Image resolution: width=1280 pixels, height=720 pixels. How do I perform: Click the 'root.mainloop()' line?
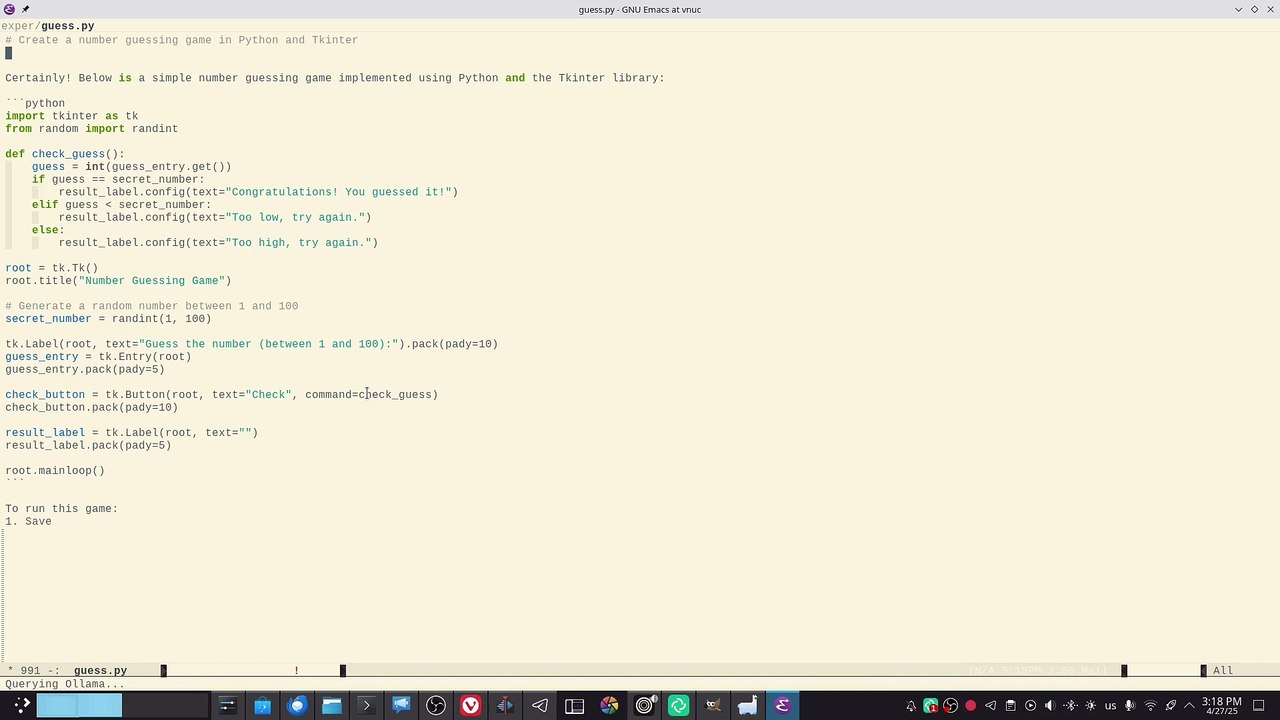pyautogui.click(x=55, y=470)
